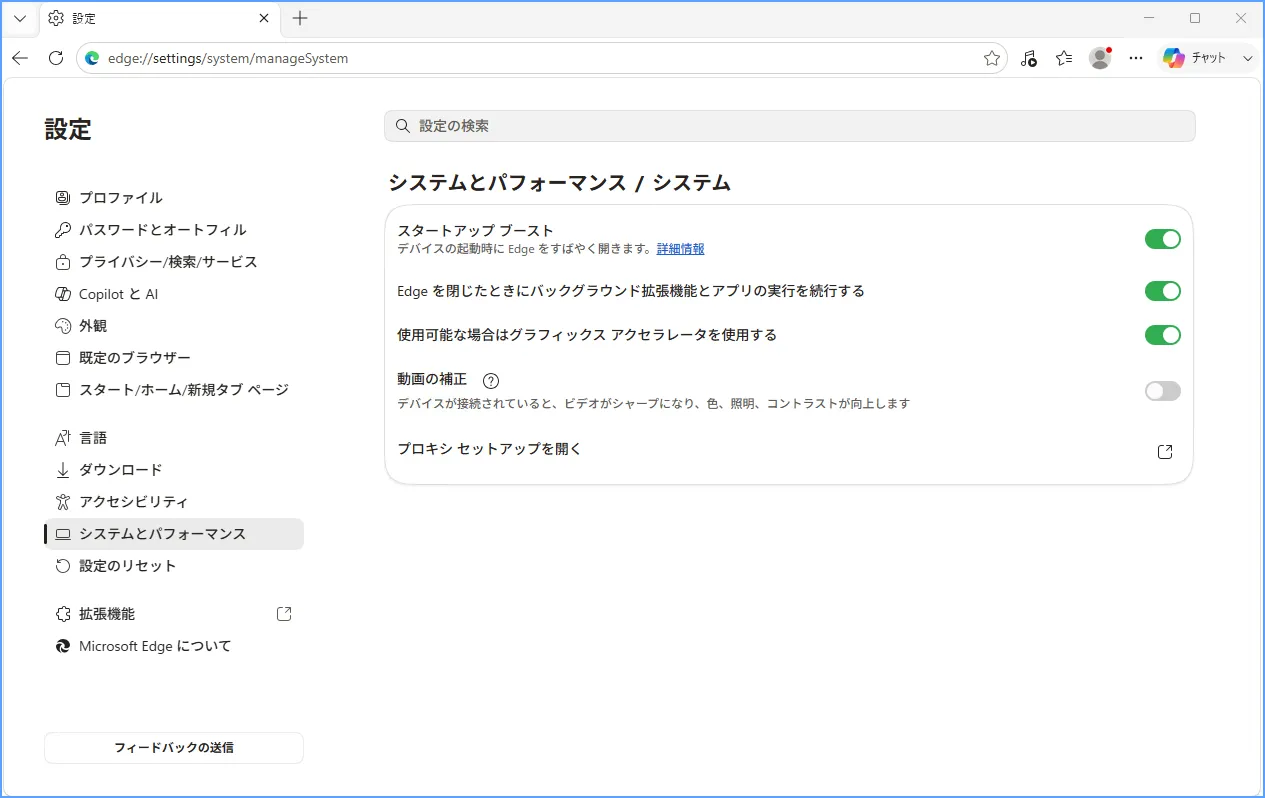Open ダウンロード settings
Image resolution: width=1265 pixels, height=798 pixels.
174,470
